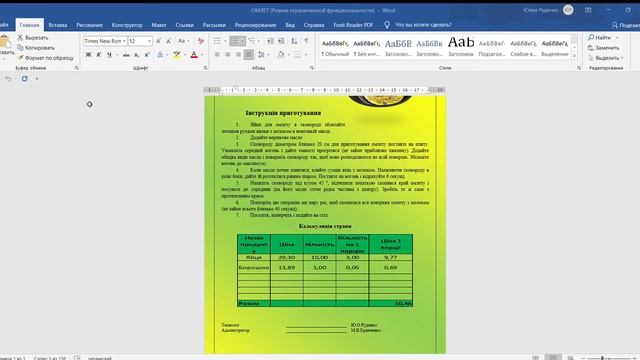Toggle subscript formatting
This screenshot has width=640, height=360.
(x=137, y=55)
